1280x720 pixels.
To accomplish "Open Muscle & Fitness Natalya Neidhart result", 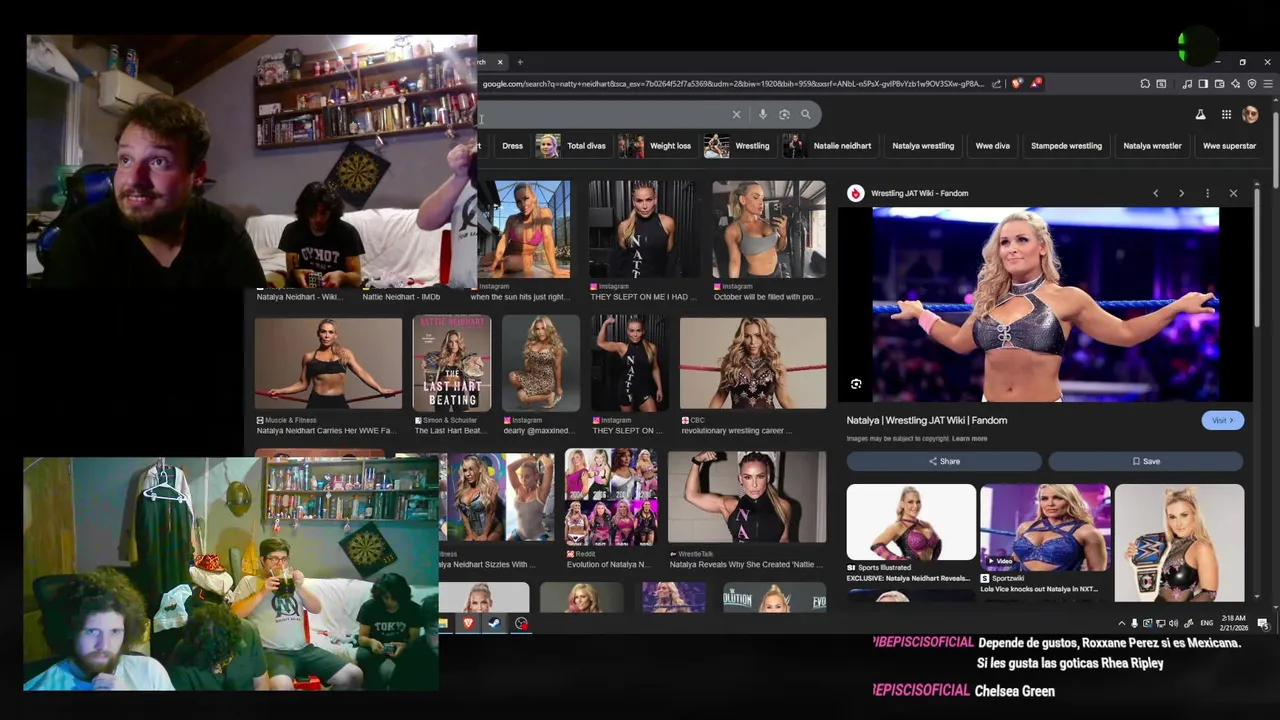I will [328, 364].
